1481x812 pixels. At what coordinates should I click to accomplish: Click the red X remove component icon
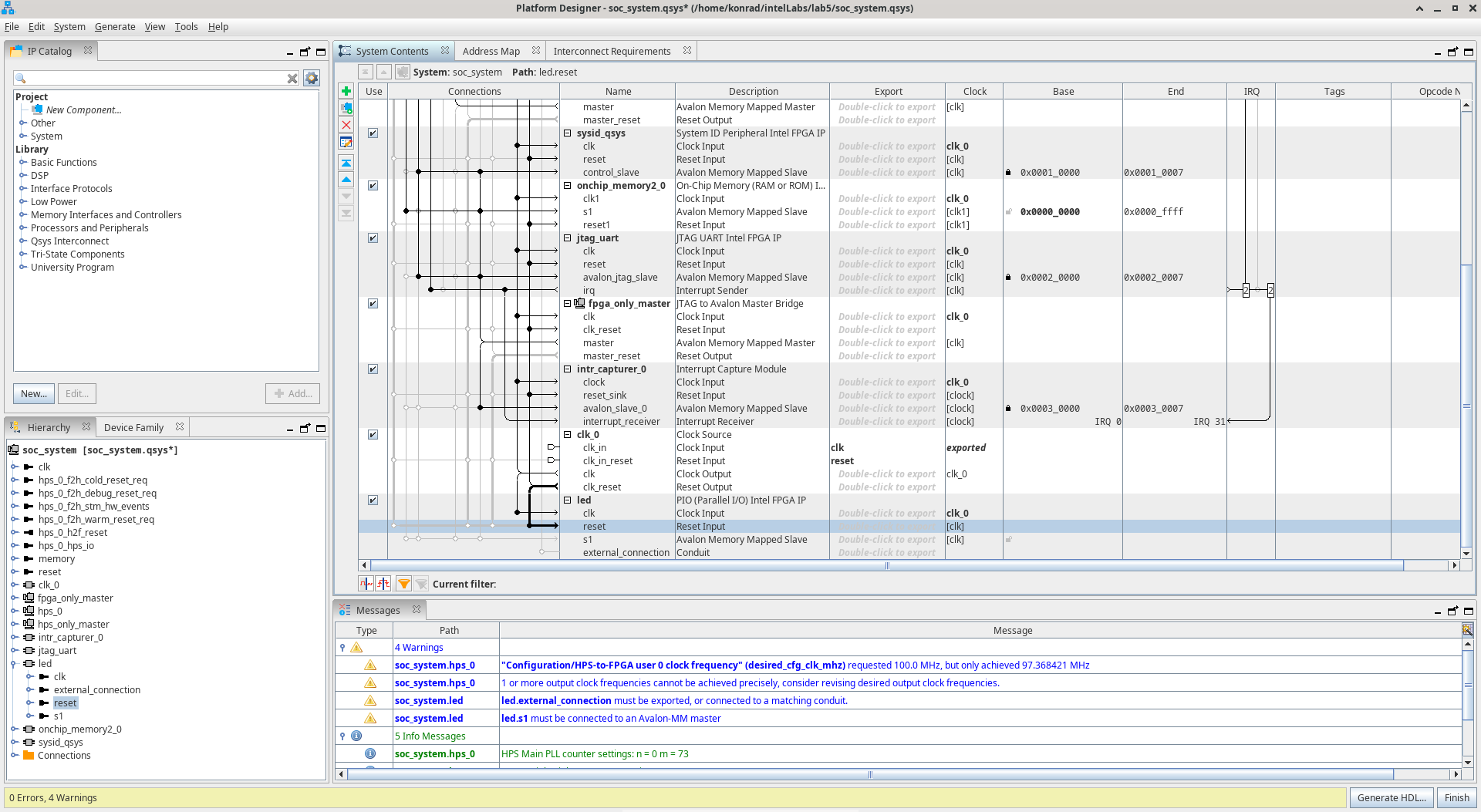[346, 125]
